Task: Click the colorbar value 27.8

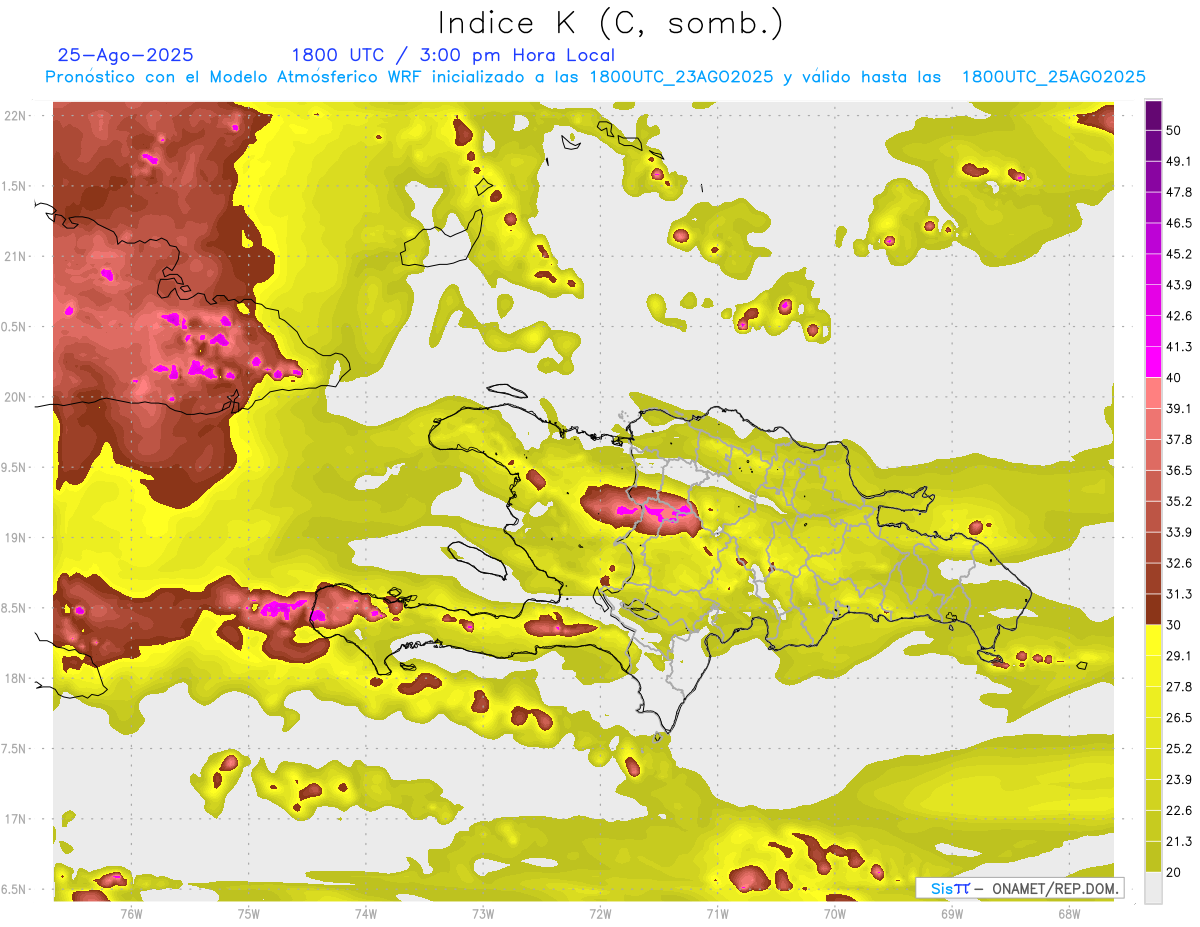Action: click(1178, 687)
